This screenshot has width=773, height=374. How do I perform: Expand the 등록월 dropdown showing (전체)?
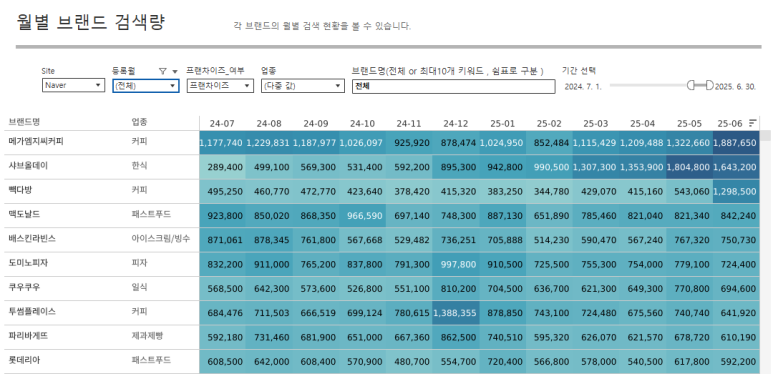tap(145, 86)
